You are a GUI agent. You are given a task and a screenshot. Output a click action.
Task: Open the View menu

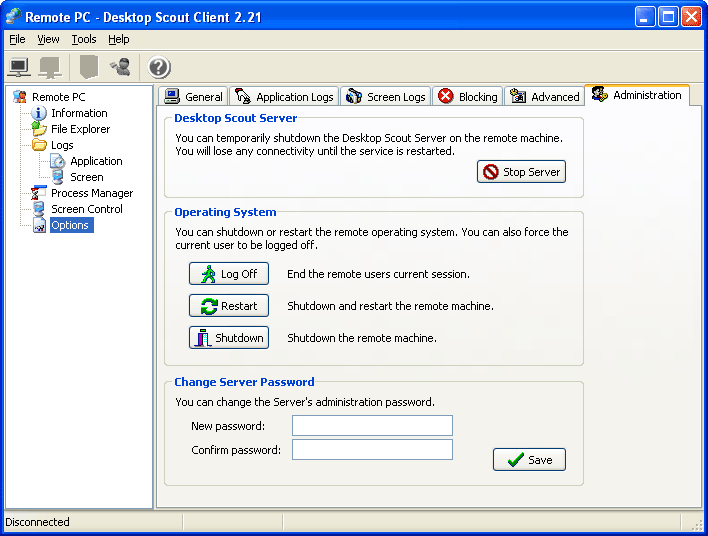point(48,39)
